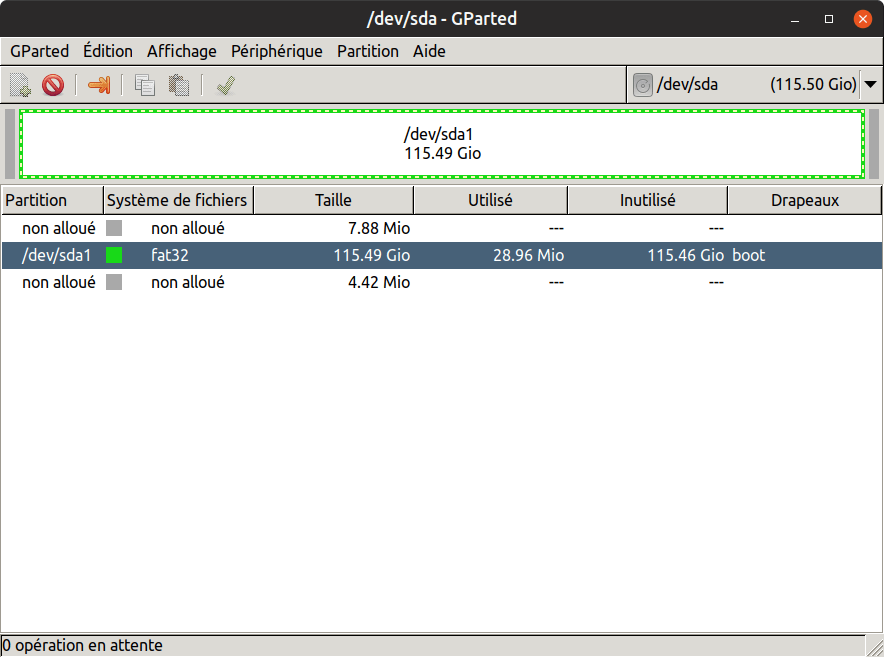Click the hard disk icon beside /dev/sda

pos(643,85)
